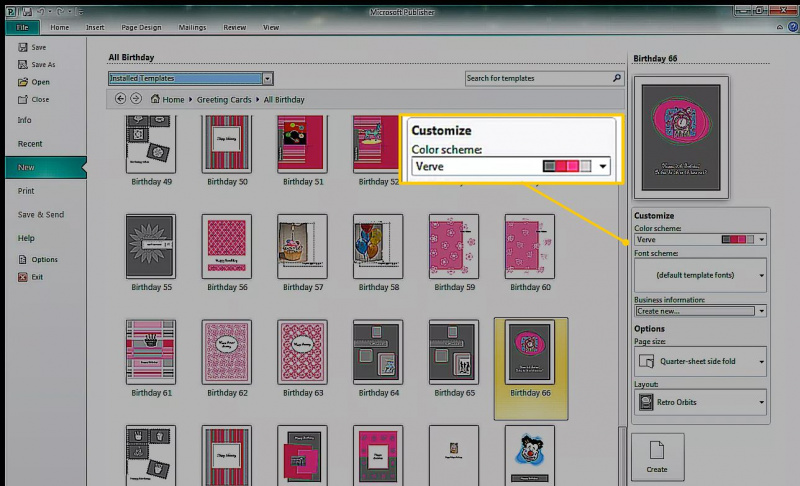
Task: Expand the Business information Create new dropdown
Action: click(x=761, y=311)
